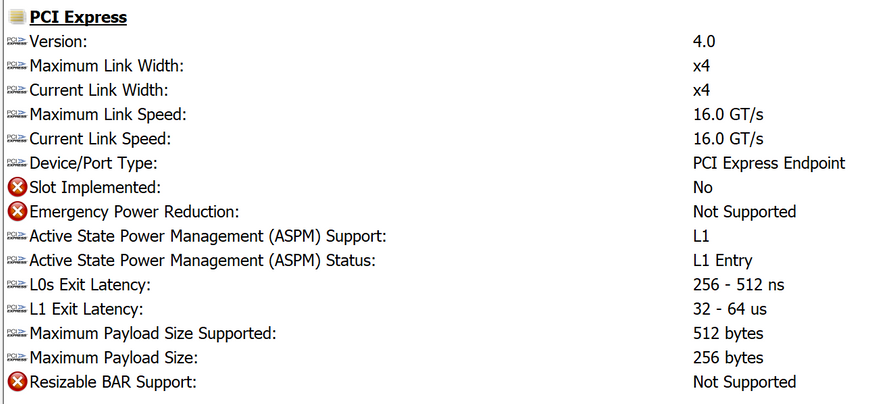Click the 256 bytes payload size value
The width and height of the screenshot is (877, 404).
tap(727, 357)
